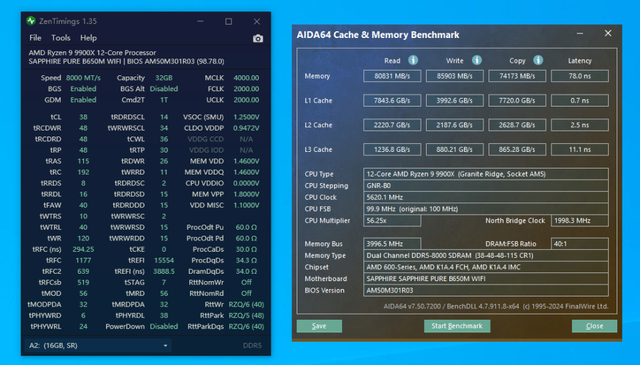Minimize the ZenTimings window
640x365 pixels.
coord(200,21)
